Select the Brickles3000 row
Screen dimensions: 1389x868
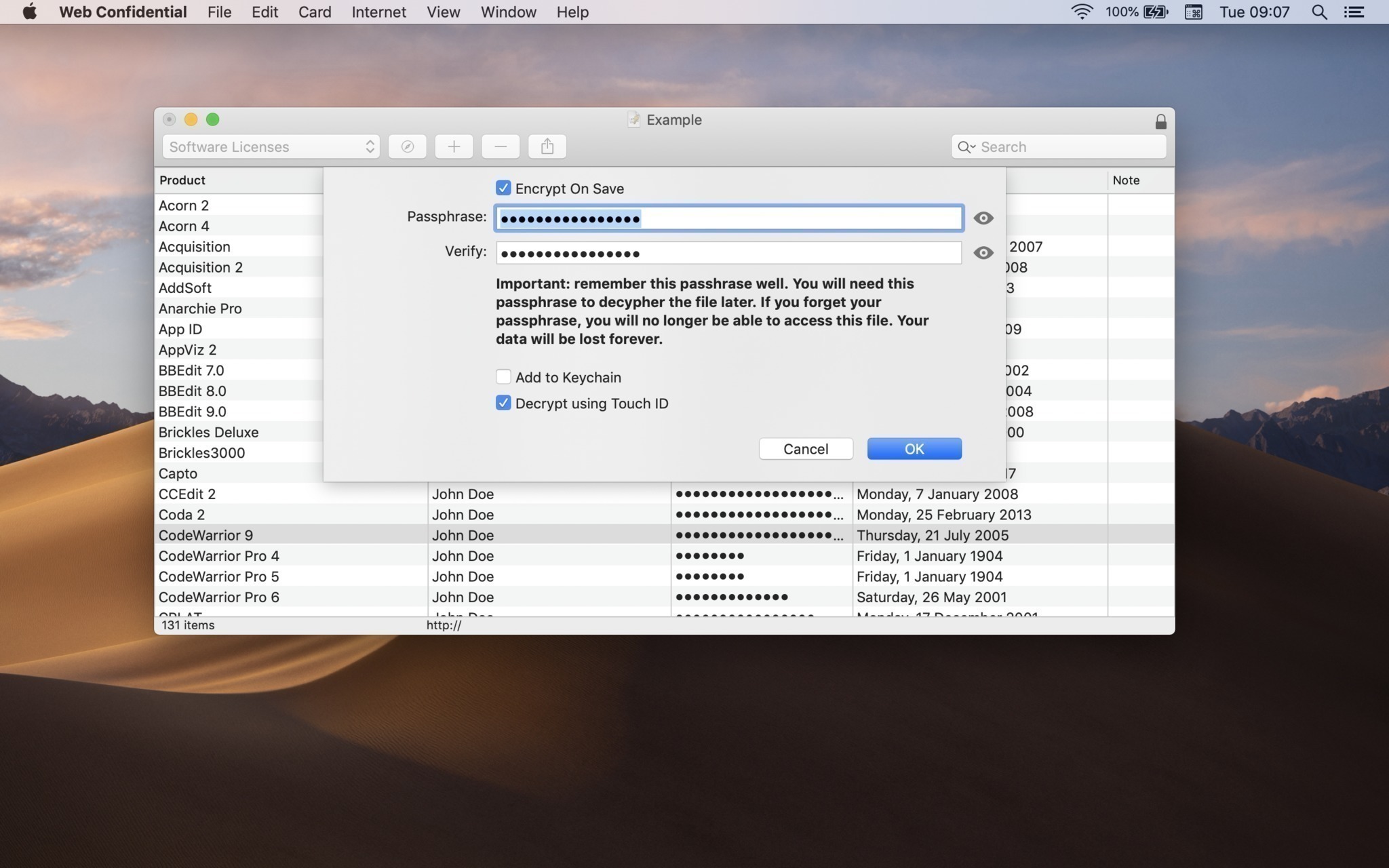click(239, 452)
